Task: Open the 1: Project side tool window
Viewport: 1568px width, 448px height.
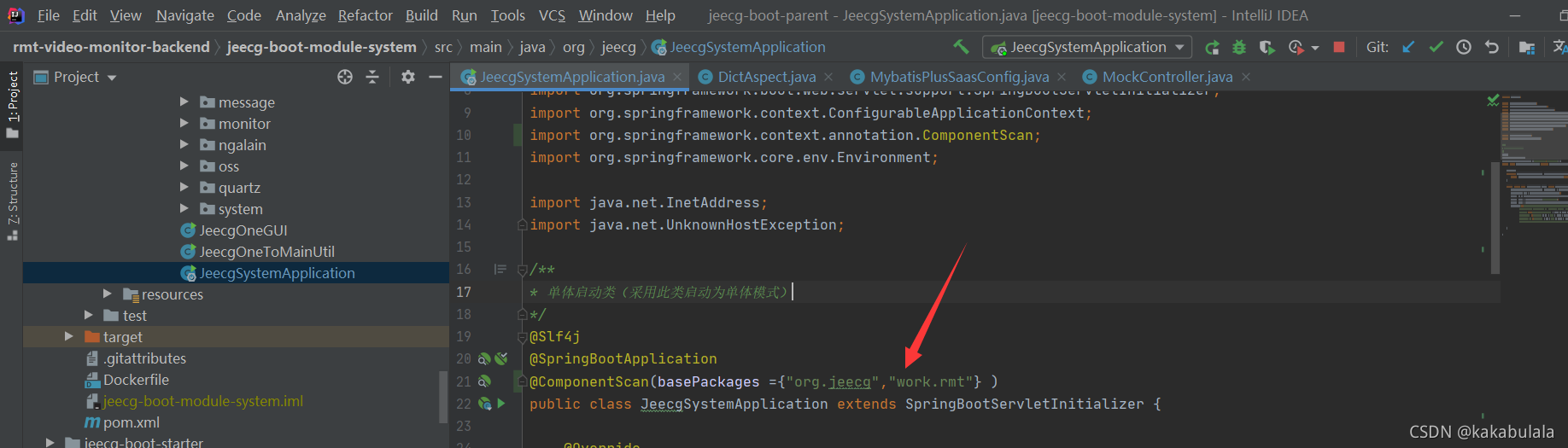Action: (12, 105)
